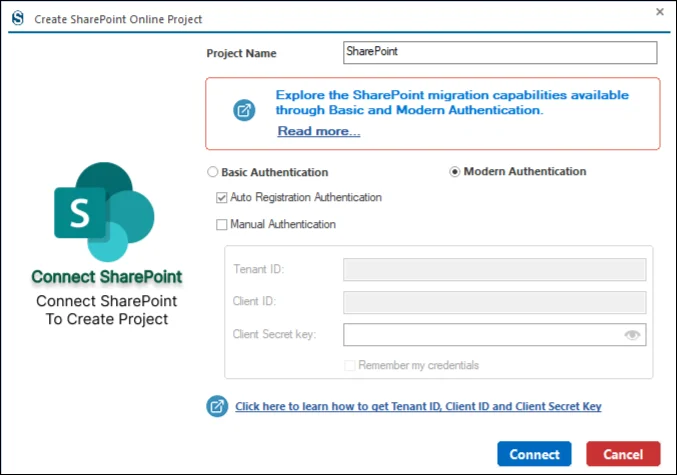The image size is (677, 475).
Task: Click the Connect SharePoint To Create Project text
Action: (x=107, y=310)
